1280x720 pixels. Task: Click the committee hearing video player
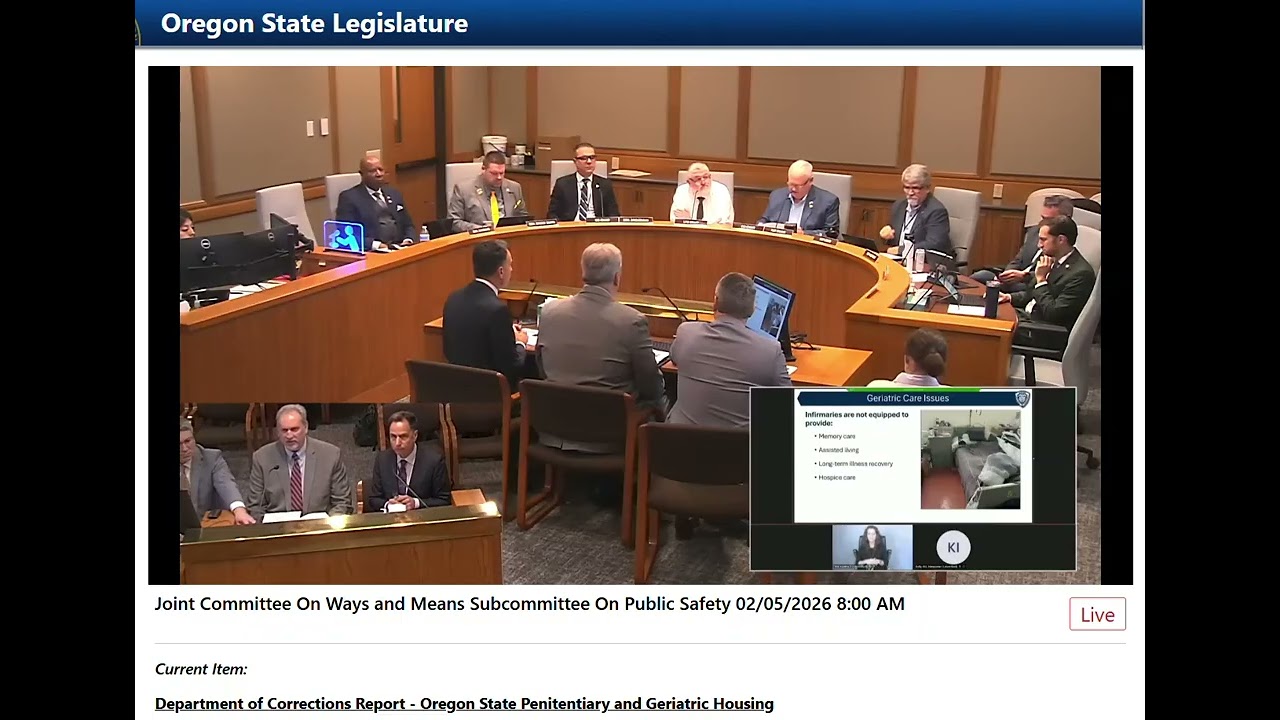[640, 325]
